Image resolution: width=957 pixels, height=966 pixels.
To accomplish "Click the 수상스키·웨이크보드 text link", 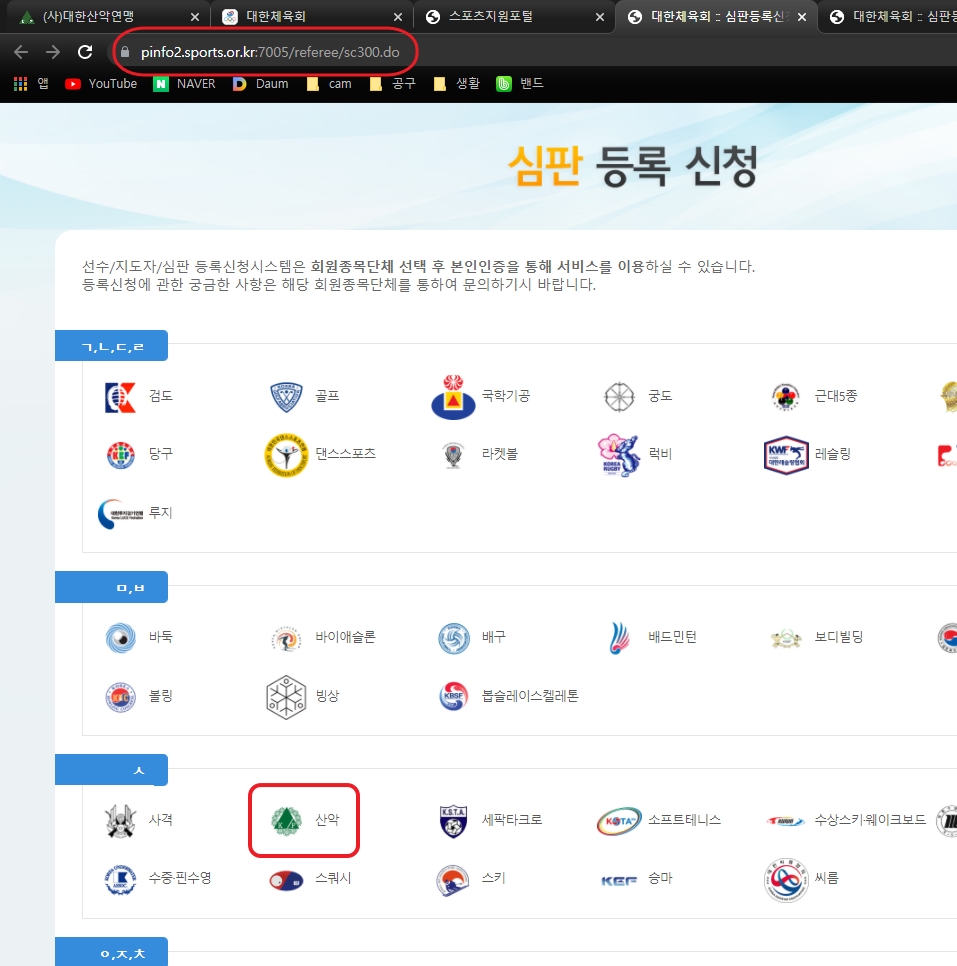I will click(x=870, y=821).
